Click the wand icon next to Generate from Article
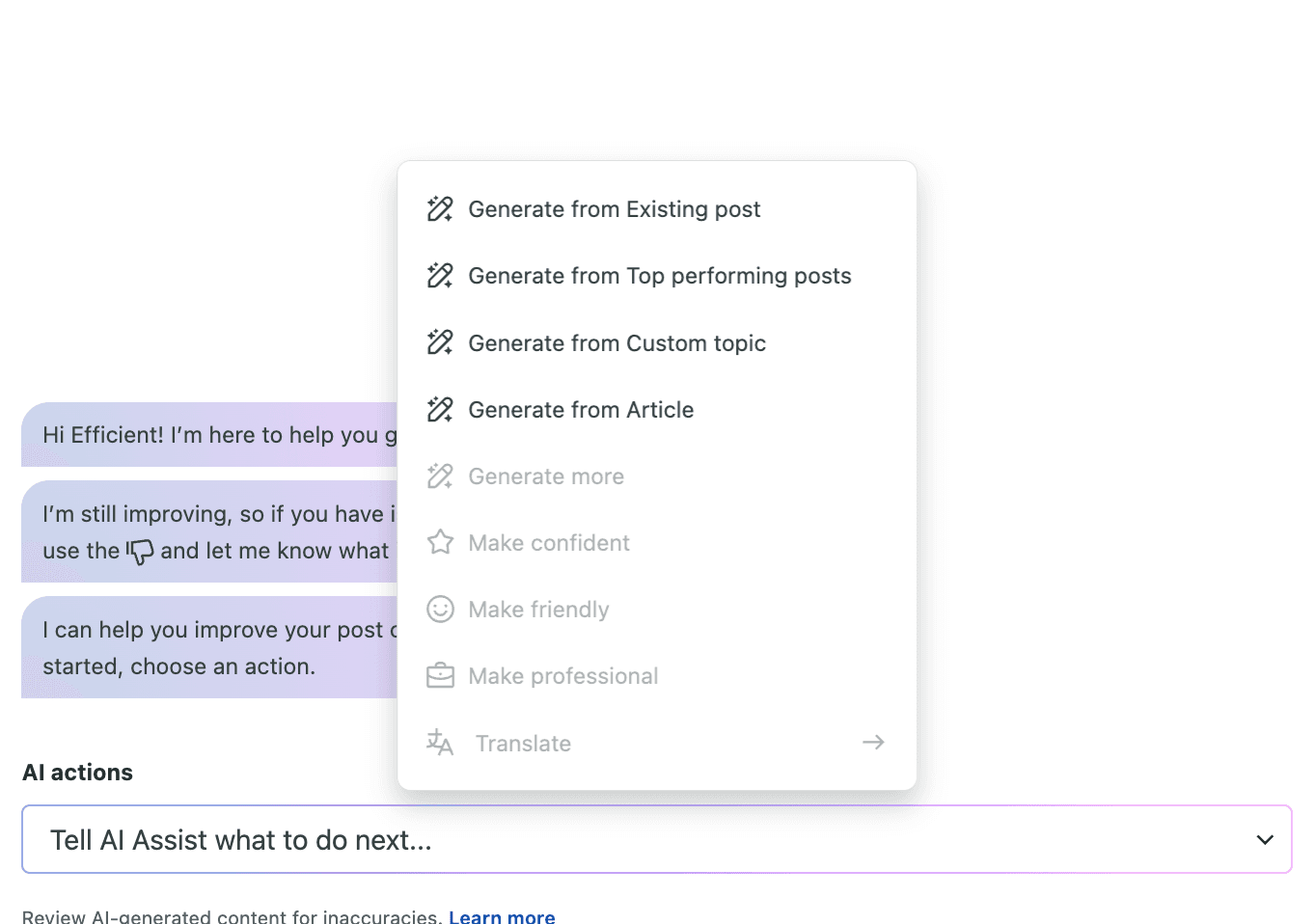Screen dimensions: 1314x924 [440, 409]
